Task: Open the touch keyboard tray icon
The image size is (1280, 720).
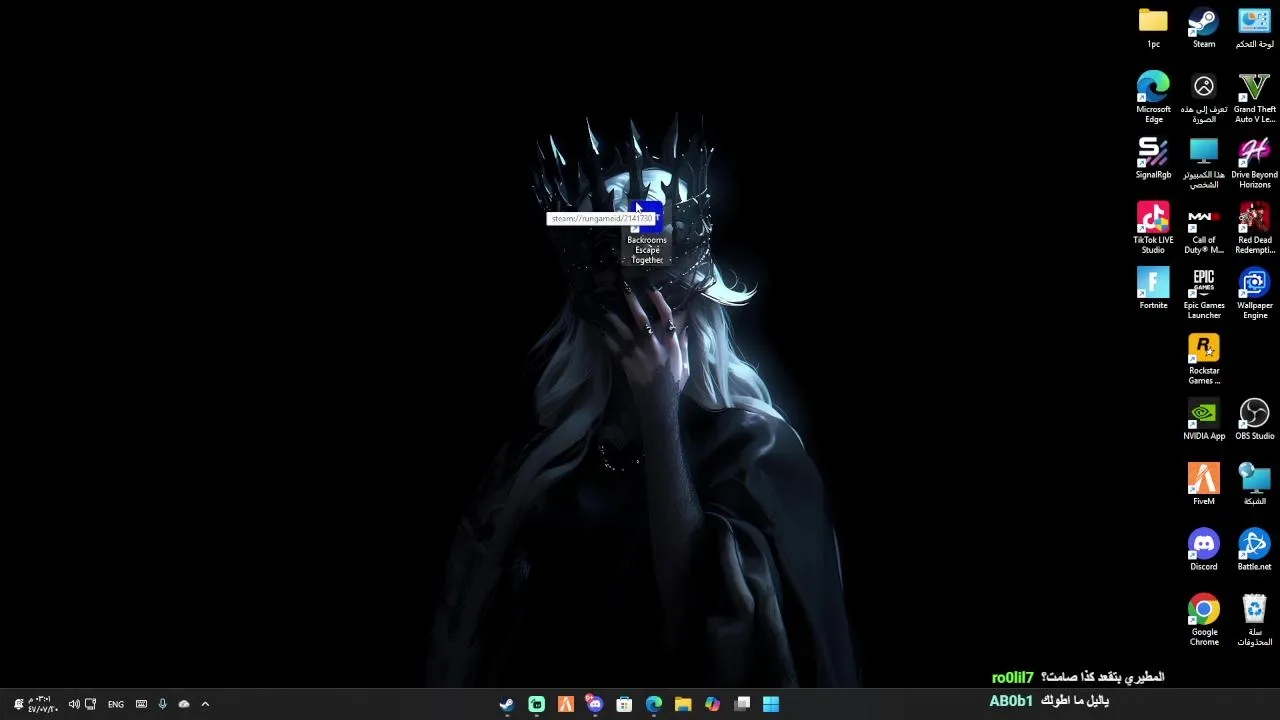Action: tap(141, 704)
